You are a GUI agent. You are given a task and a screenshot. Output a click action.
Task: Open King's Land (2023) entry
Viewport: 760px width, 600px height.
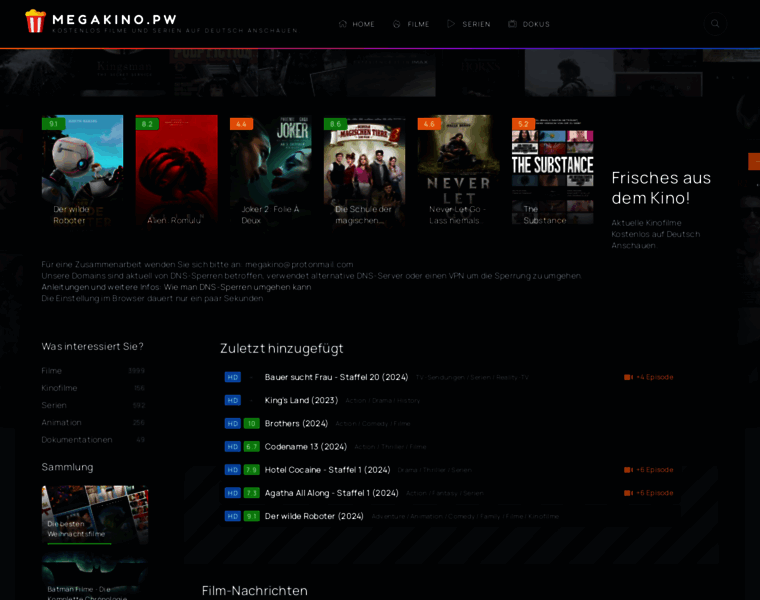[301, 400]
